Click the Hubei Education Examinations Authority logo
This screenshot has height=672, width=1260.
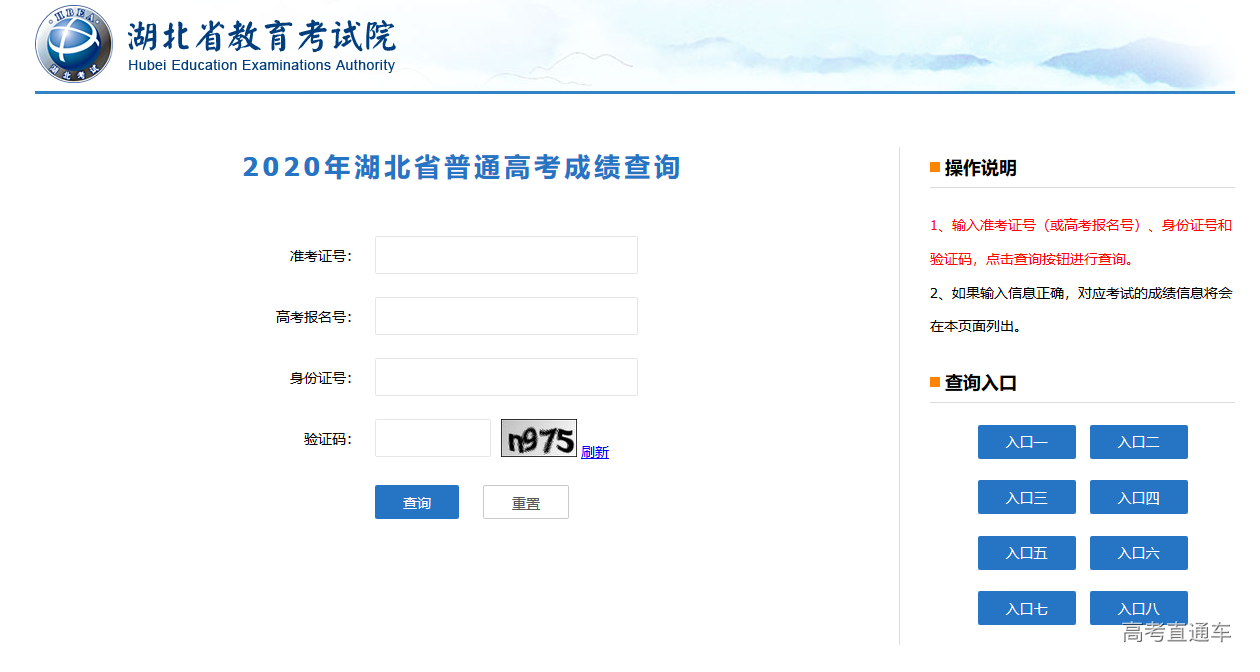pos(73,44)
